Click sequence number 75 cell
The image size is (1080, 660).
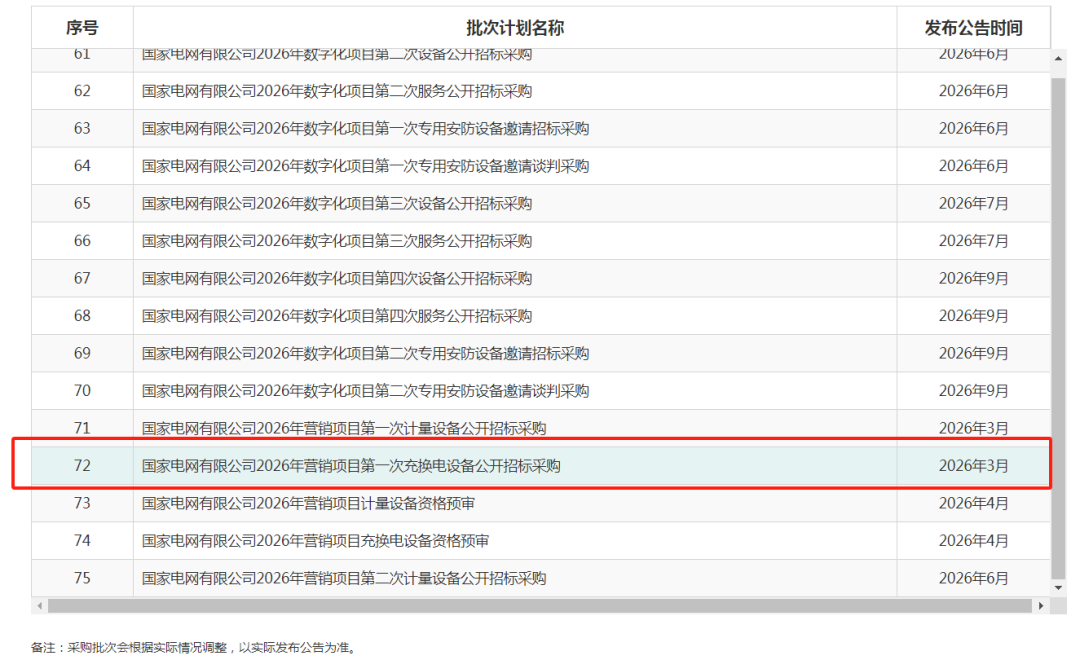82,579
